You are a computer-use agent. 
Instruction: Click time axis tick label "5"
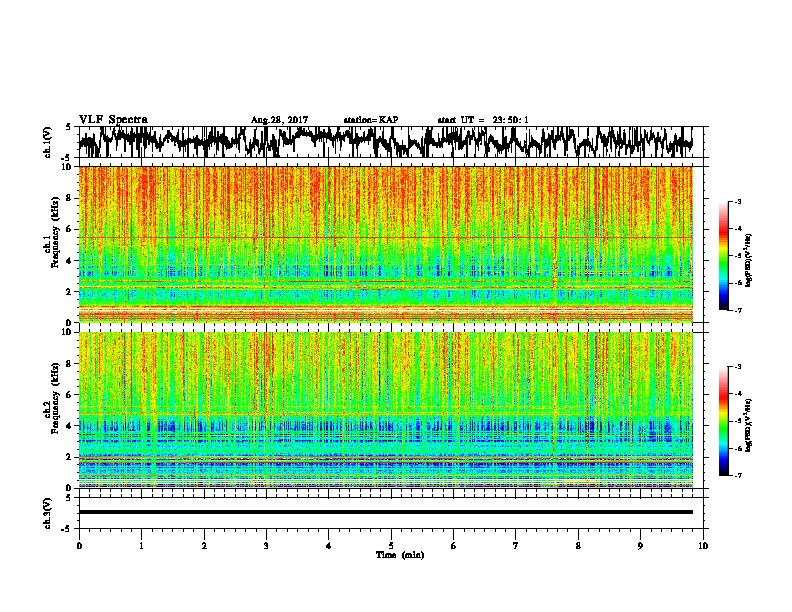coord(391,546)
